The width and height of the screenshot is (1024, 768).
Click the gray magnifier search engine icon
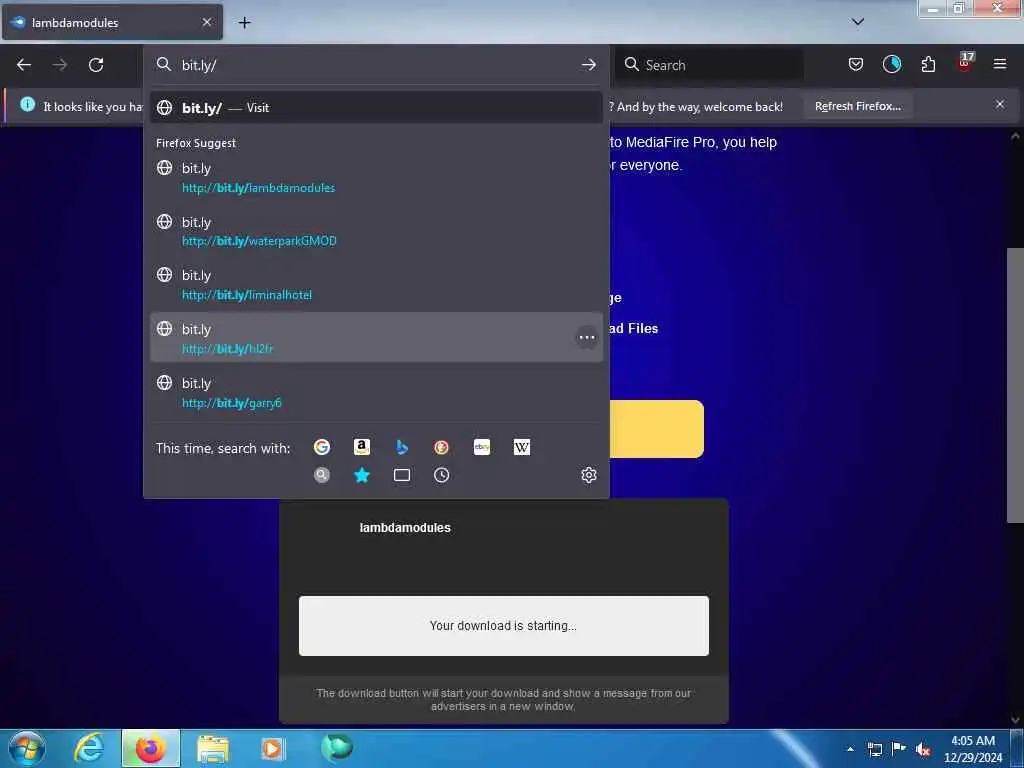[x=321, y=475]
